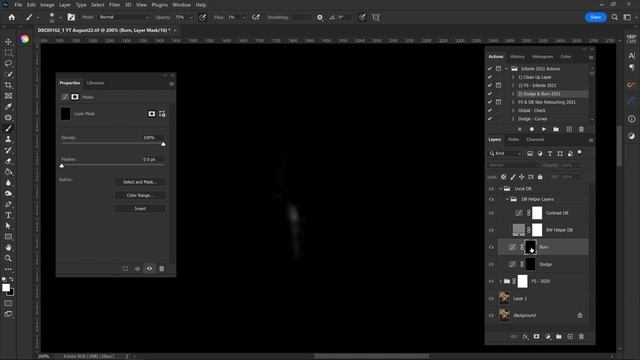
Task: Toggle checkmark for Global - Check action
Action: (x=490, y=110)
